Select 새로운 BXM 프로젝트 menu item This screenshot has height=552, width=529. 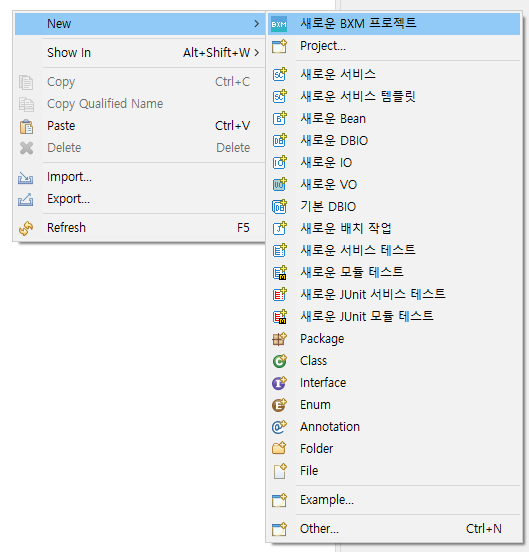coord(394,24)
